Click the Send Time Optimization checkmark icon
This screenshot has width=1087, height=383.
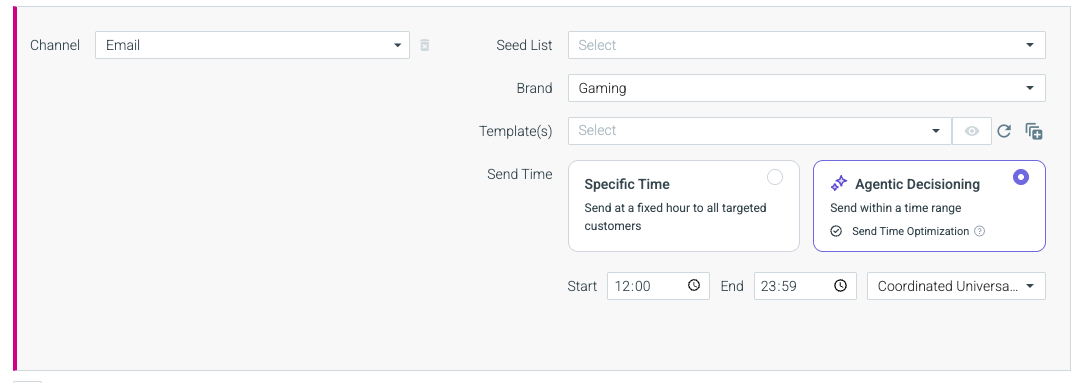point(836,231)
